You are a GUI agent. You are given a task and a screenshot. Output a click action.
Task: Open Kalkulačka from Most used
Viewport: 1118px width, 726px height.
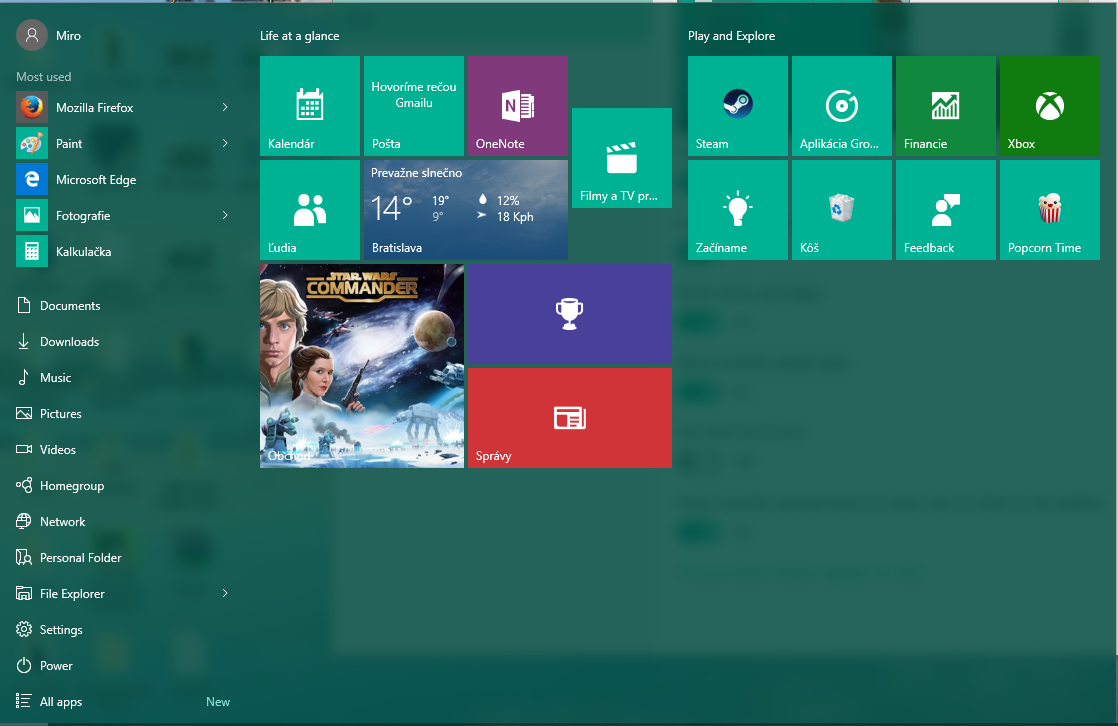(x=125, y=252)
